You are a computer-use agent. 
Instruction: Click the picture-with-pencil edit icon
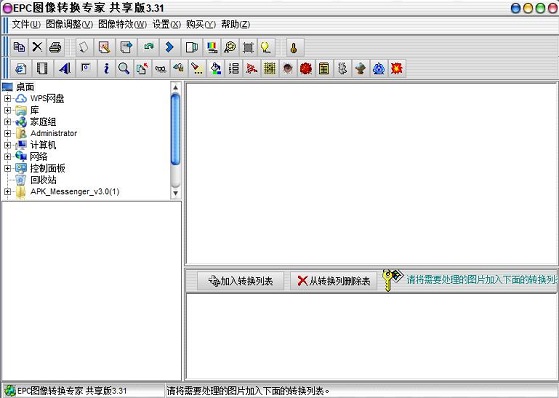[104, 47]
